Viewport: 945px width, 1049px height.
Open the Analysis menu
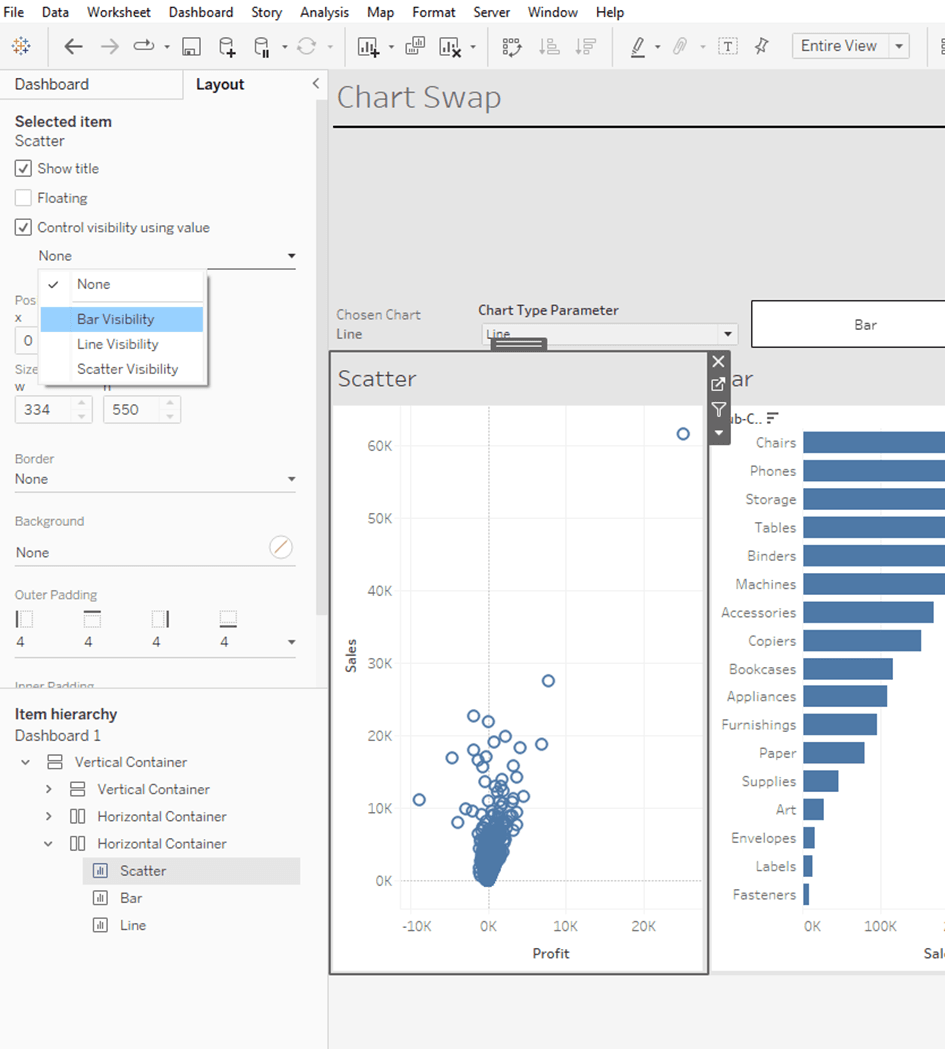coord(324,12)
